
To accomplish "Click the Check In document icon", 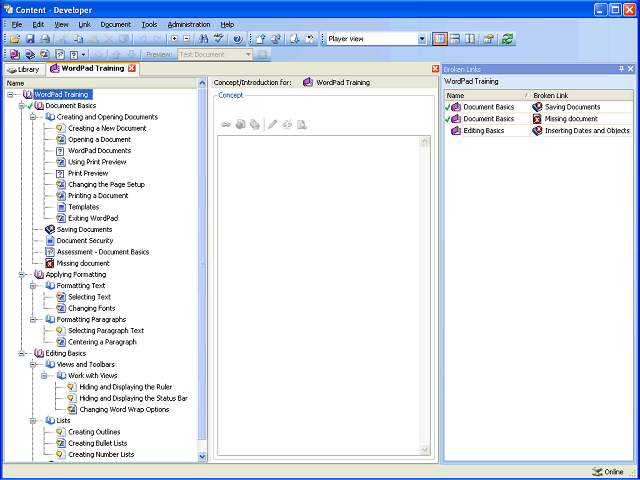I will click(261, 39).
